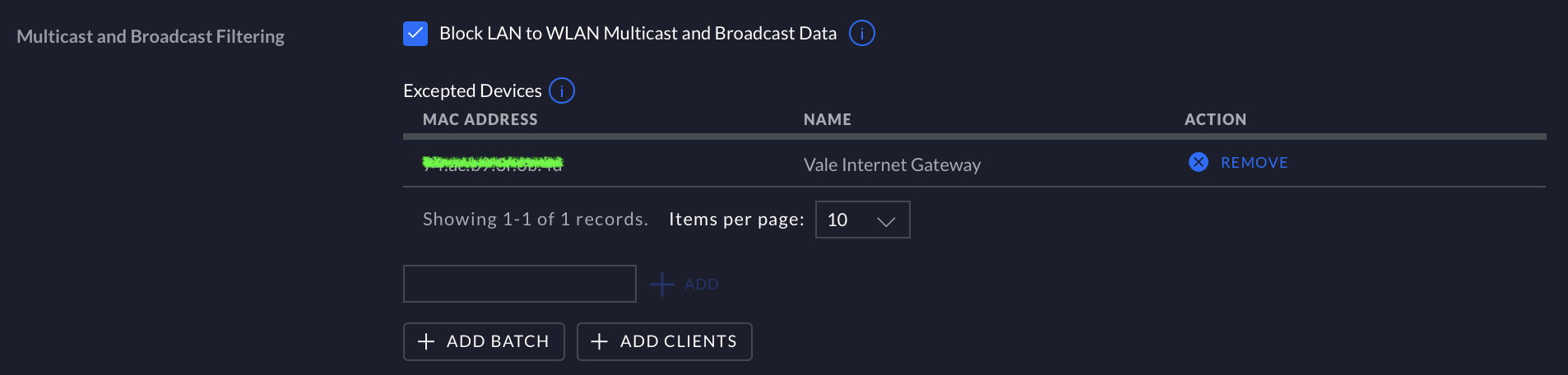Click the blue X remove icon
Image resolution: width=1568 pixels, height=375 pixels.
(x=1198, y=162)
